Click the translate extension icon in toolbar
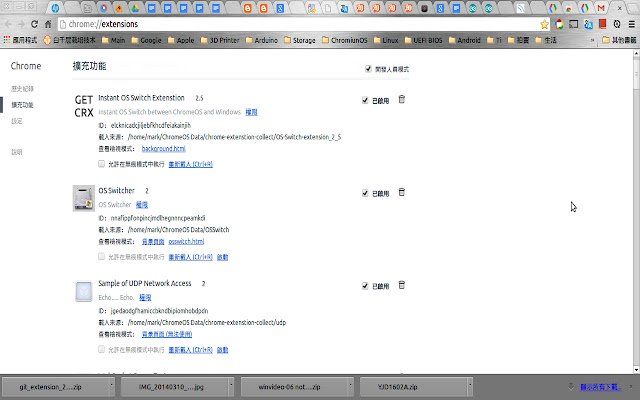 tap(588, 24)
